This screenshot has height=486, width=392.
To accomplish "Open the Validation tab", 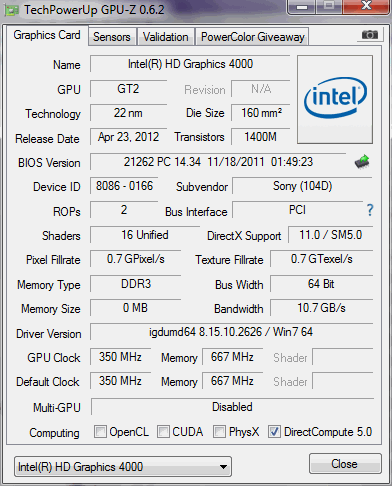I will click(166, 37).
